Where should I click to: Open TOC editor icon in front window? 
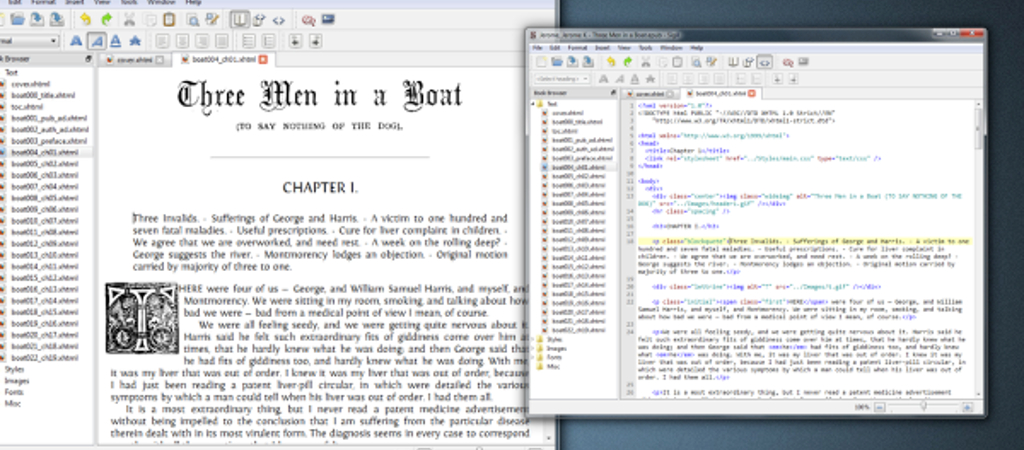pyautogui.click(x=803, y=62)
